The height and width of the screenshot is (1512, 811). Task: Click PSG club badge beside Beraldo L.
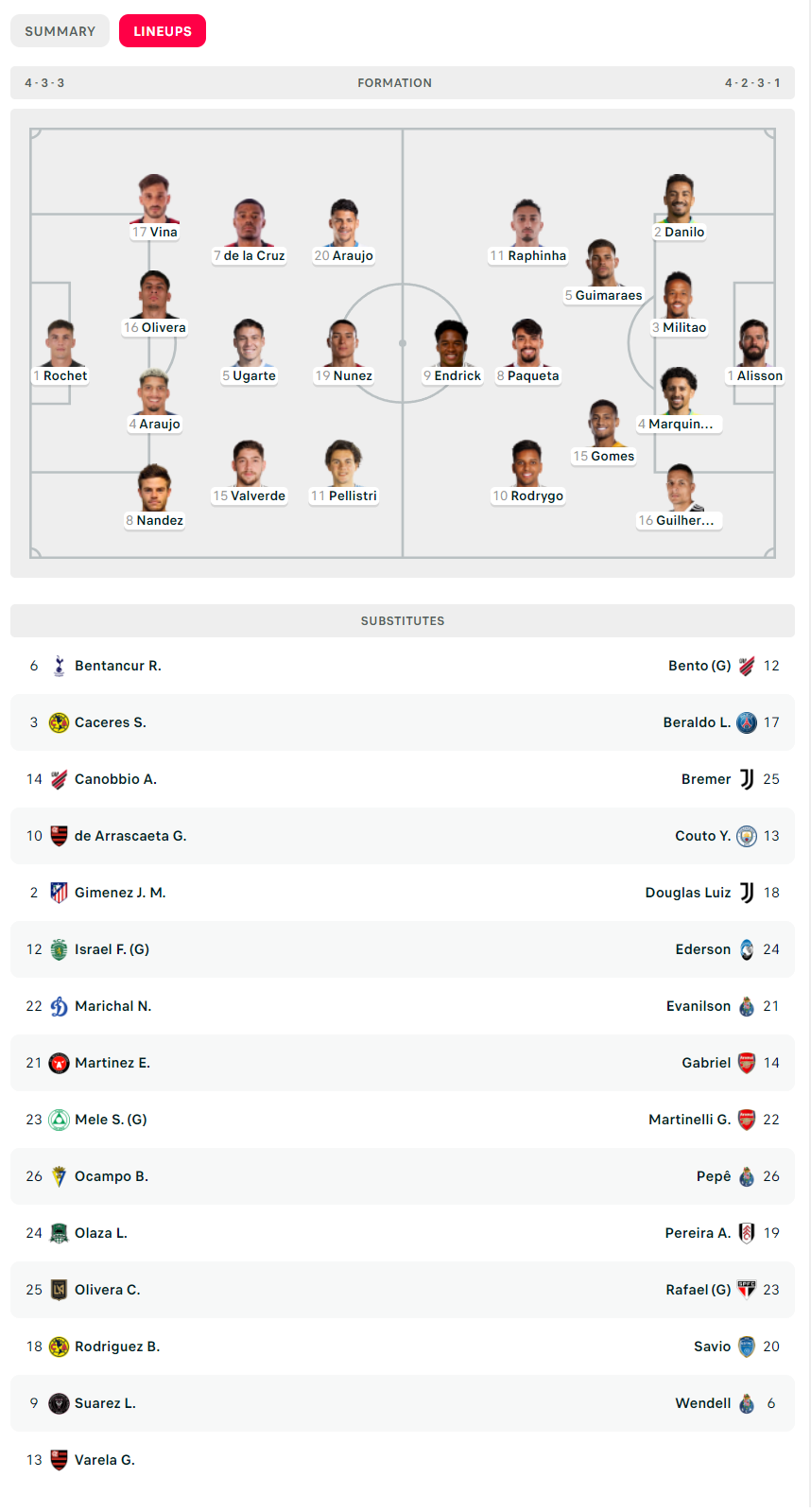click(747, 722)
